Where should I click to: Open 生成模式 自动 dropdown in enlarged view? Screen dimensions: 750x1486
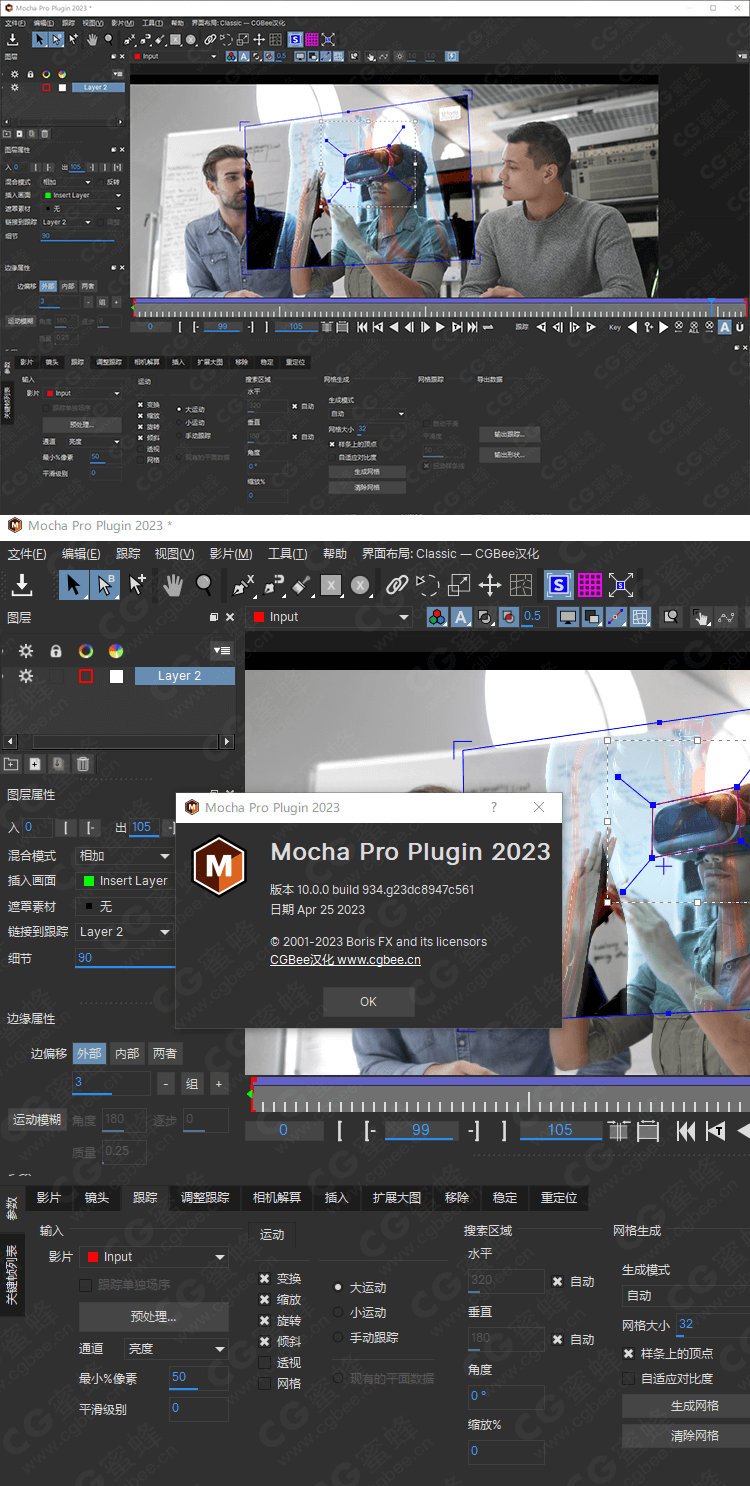685,1296
